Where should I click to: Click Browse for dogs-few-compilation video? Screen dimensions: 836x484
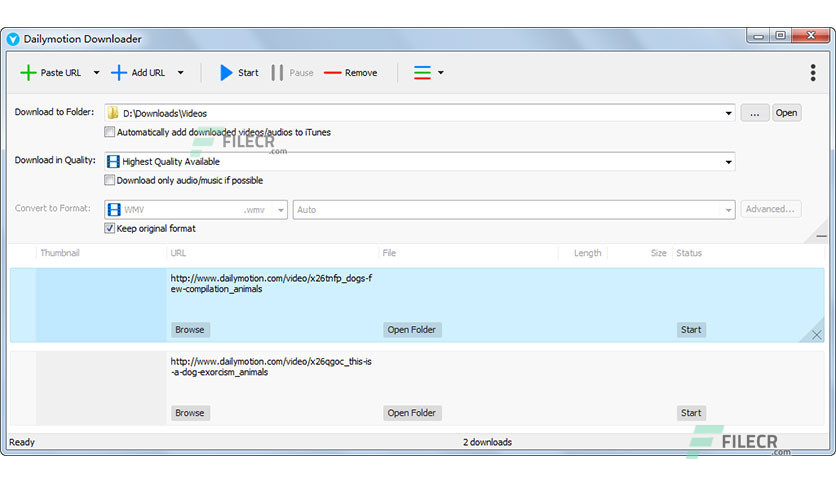(x=190, y=329)
